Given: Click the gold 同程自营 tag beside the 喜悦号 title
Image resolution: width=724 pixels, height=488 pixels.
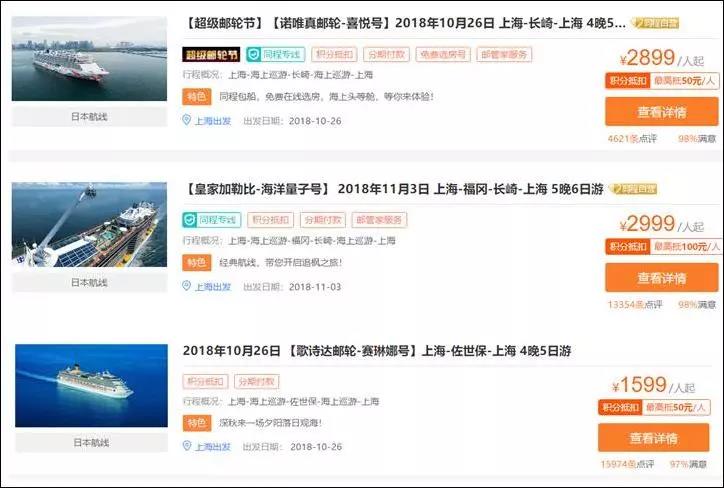Looking at the screenshot, I should point(655,23).
